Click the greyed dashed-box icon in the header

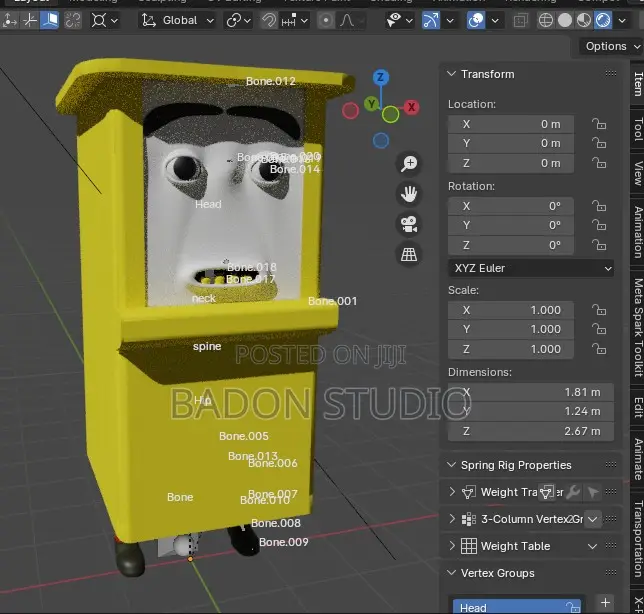click(73, 21)
